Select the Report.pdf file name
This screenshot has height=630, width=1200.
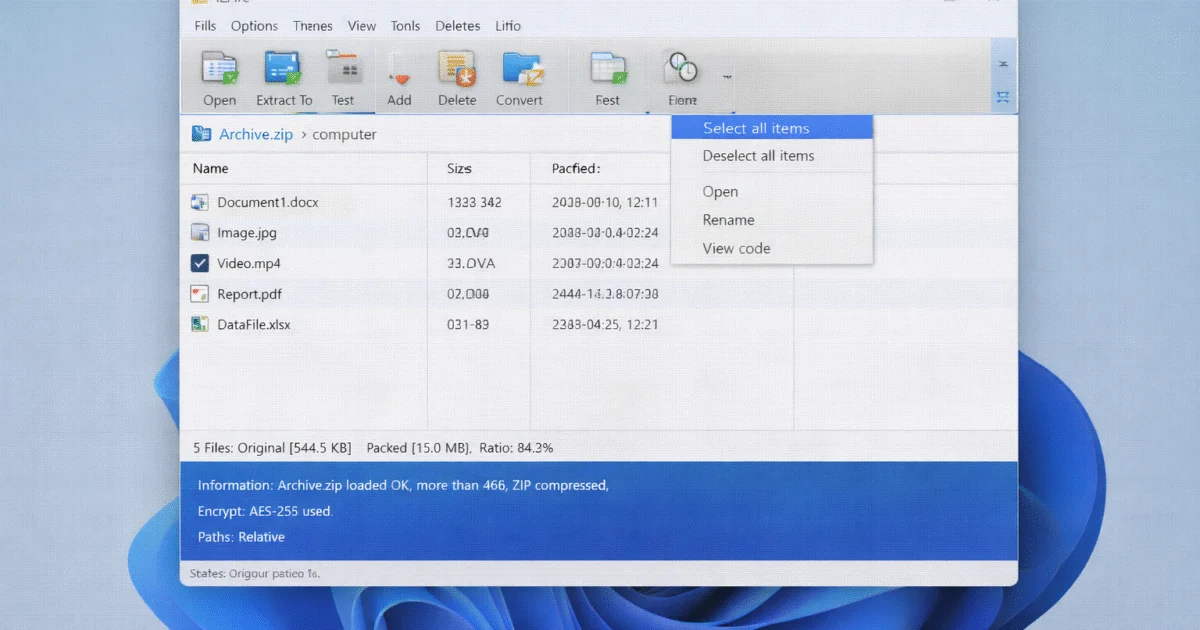(x=249, y=294)
